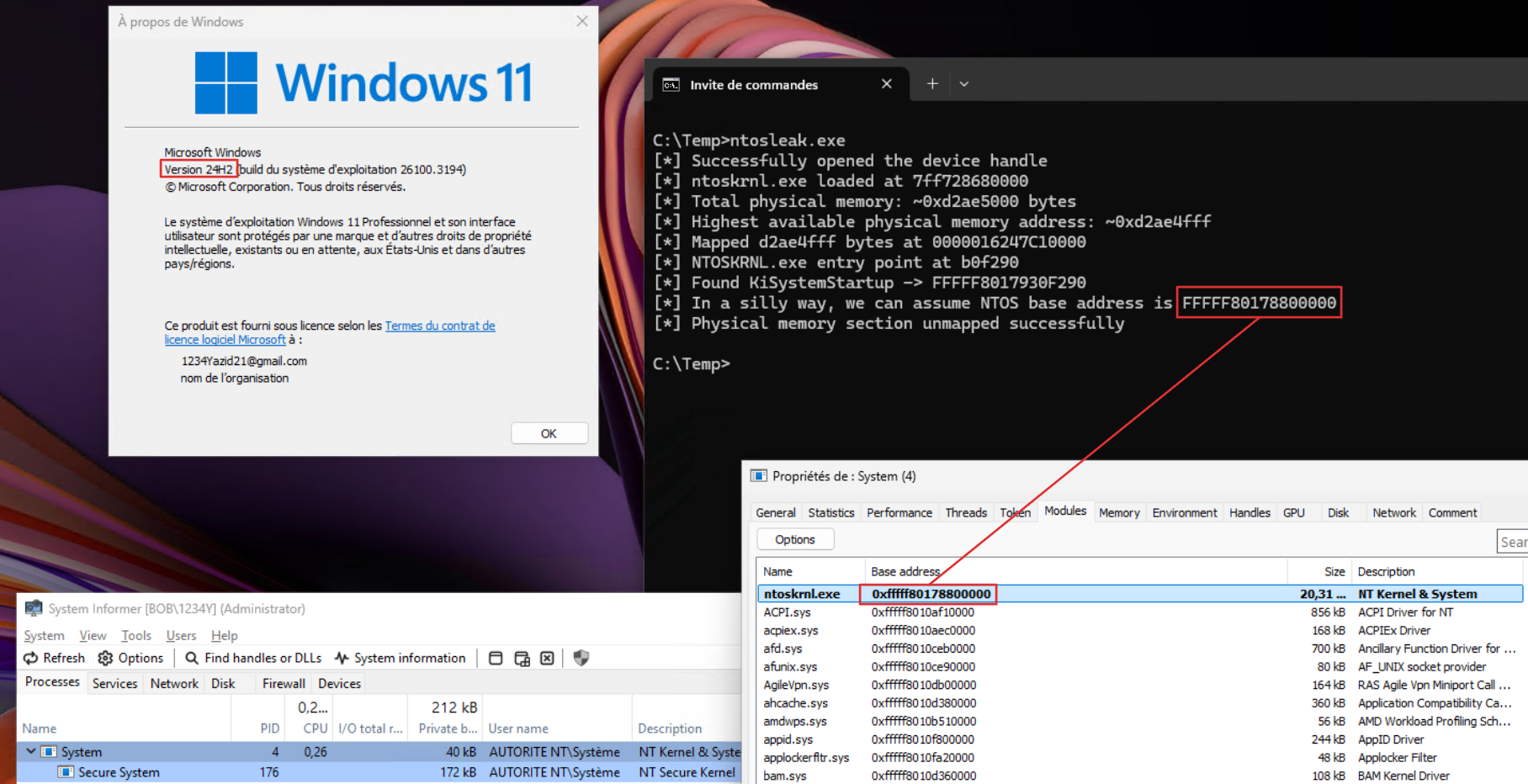
Task: Open the Statistics tab
Action: coord(830,512)
